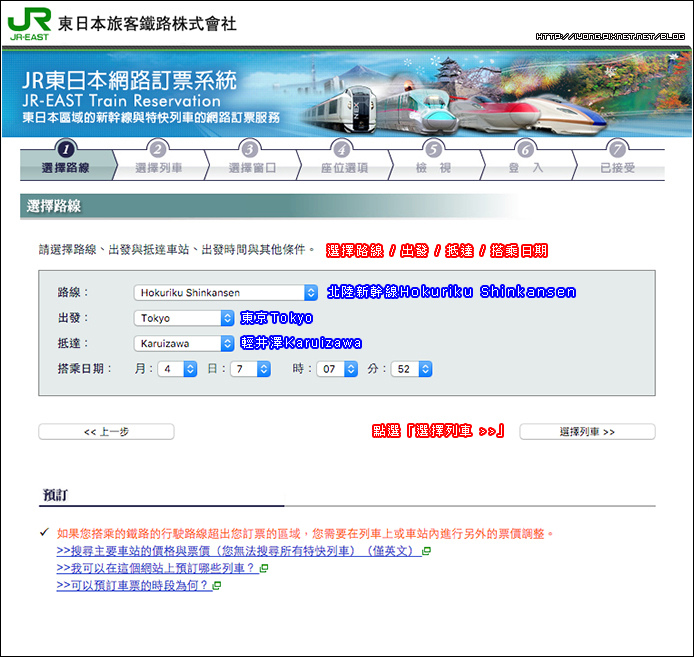
Task: Open the month (月) dropdown
Action: point(177,369)
